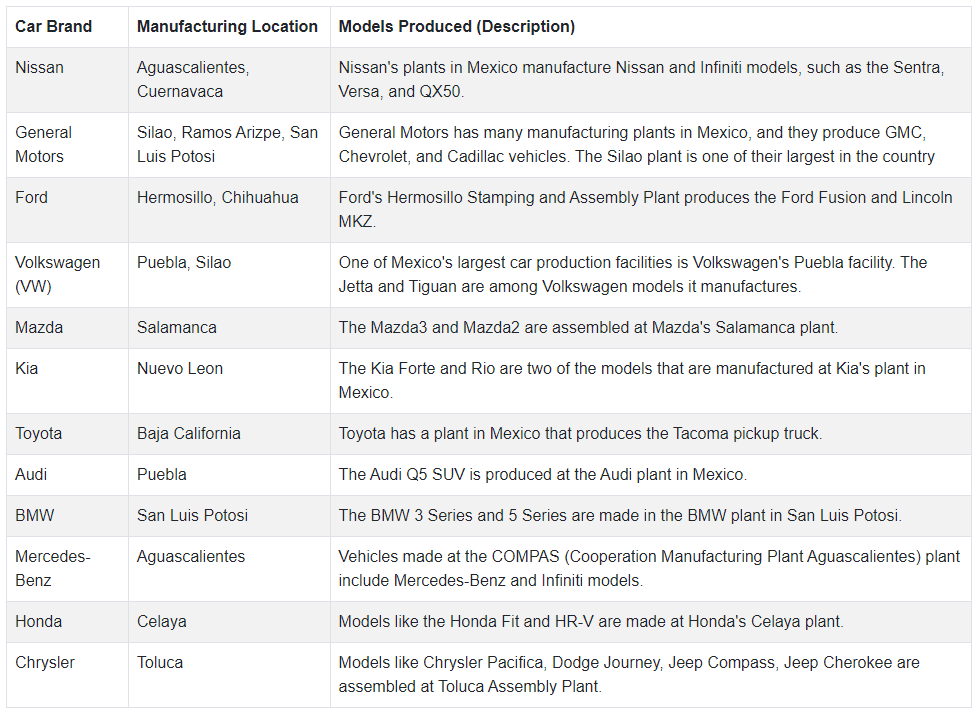Screen dimensions: 980x714
Task: Click the Mercedes-Benz brand cell
Action: pos(67,569)
